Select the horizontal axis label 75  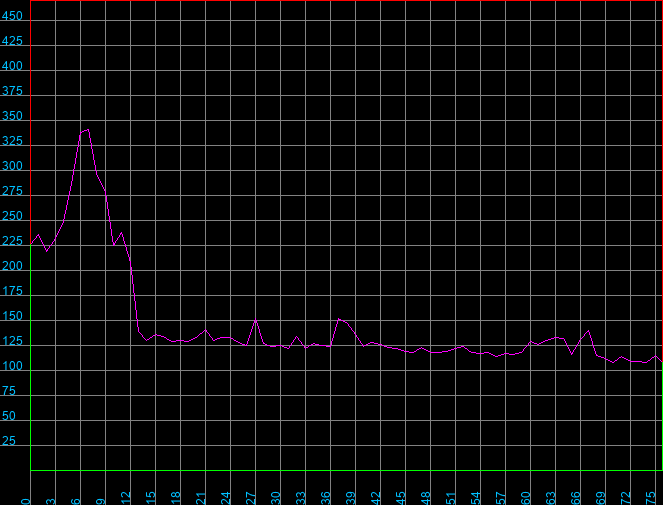[650, 498]
